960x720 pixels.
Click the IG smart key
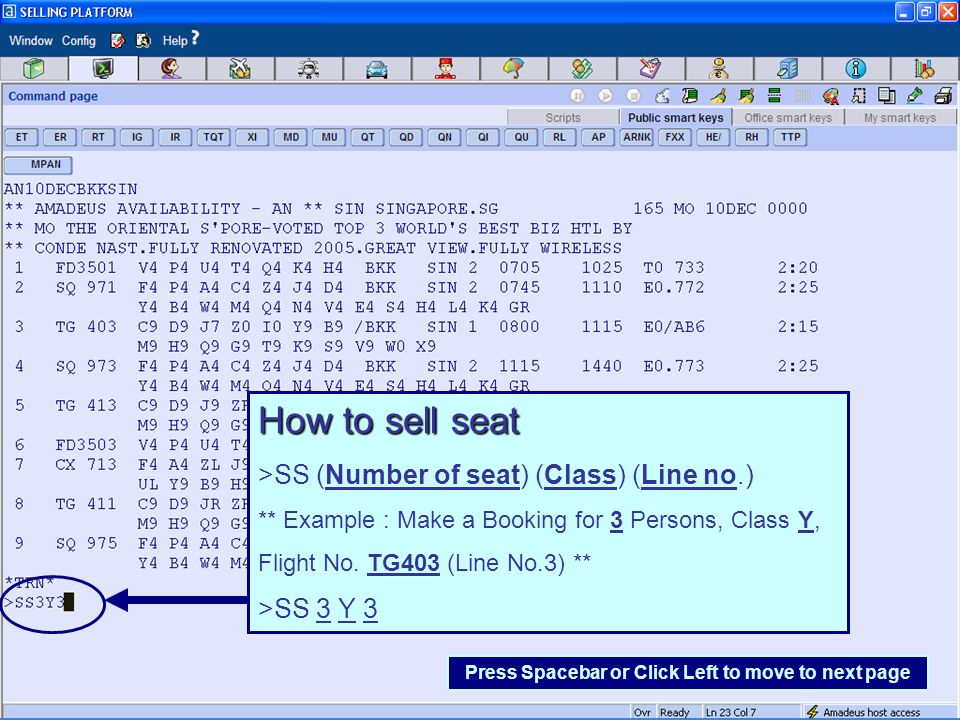pyautogui.click(x=137, y=137)
